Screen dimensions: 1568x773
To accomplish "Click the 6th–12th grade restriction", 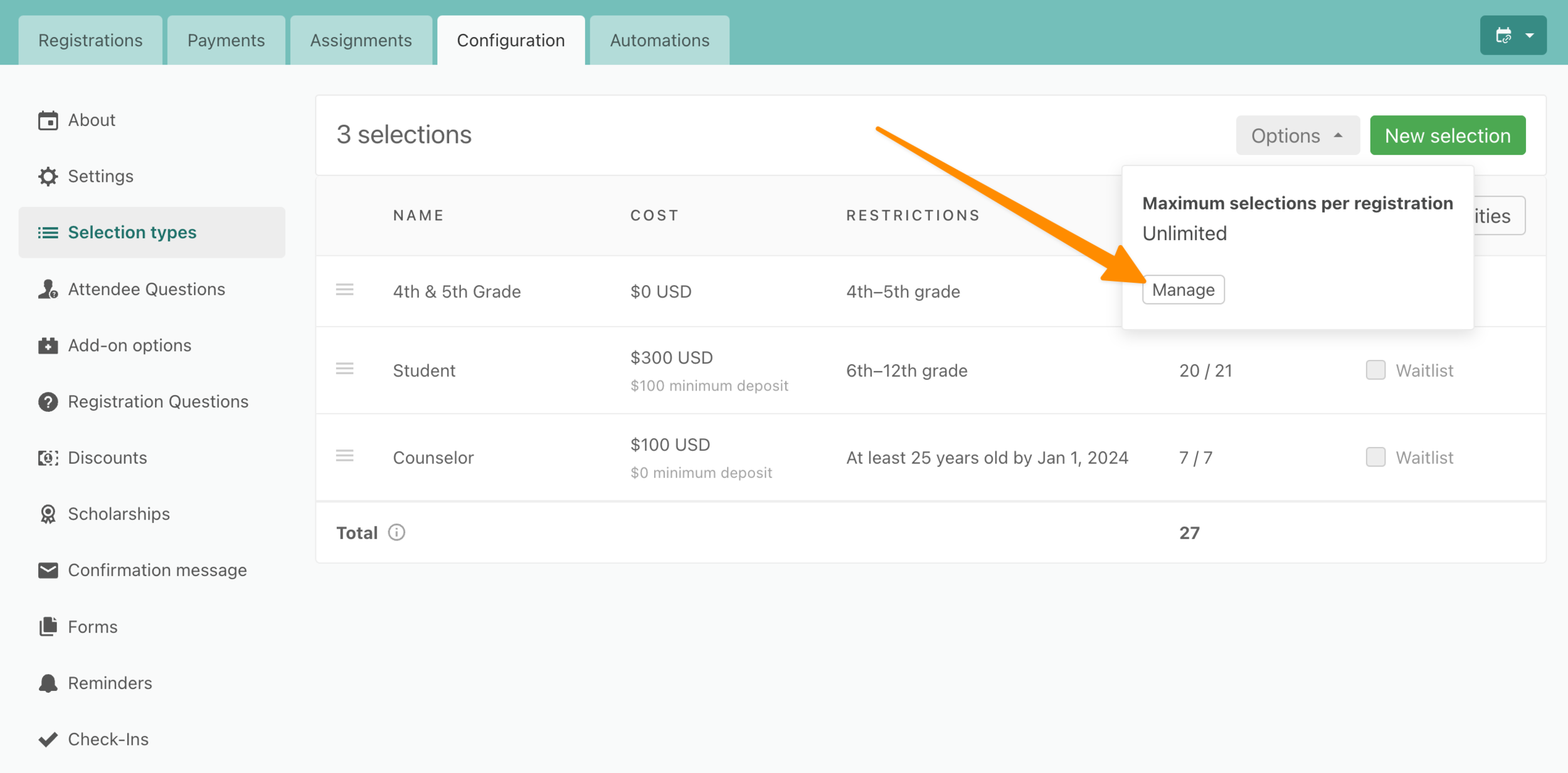I will pos(906,371).
